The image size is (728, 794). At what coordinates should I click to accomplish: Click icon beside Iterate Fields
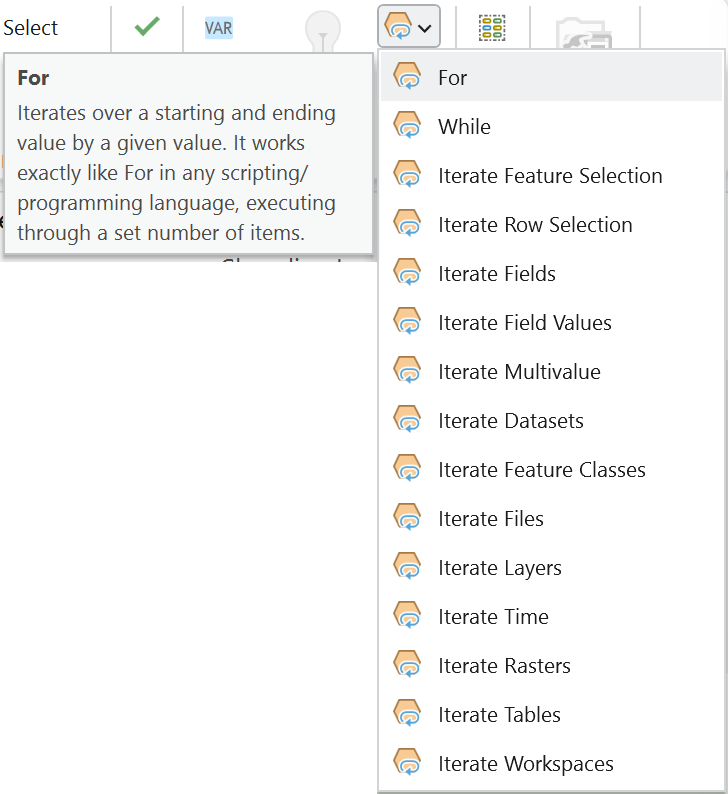tap(408, 272)
